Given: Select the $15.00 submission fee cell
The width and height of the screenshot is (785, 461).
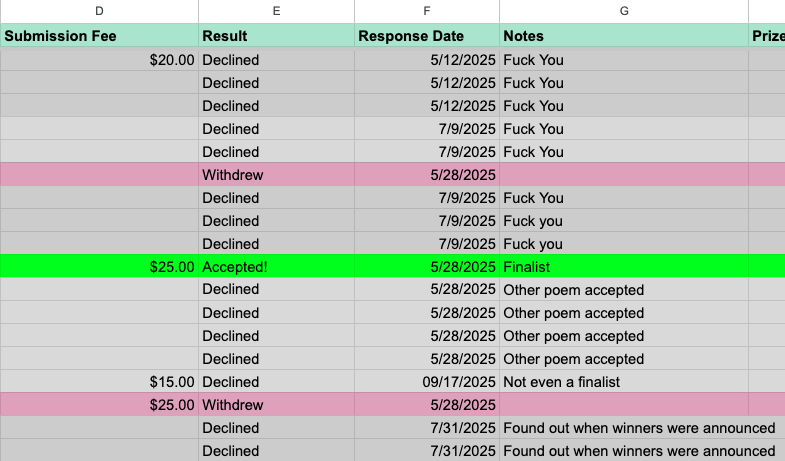Looking at the screenshot, I should tap(99, 382).
